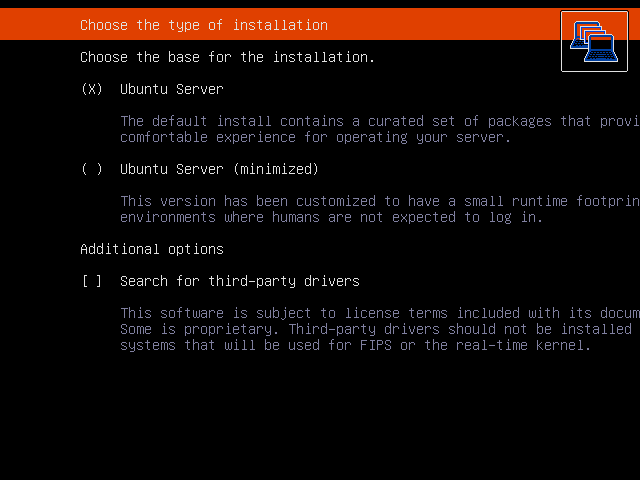Viewport: 640px width, 480px height.
Task: Click the "Search for third-party drivers" label
Action: 239,281
